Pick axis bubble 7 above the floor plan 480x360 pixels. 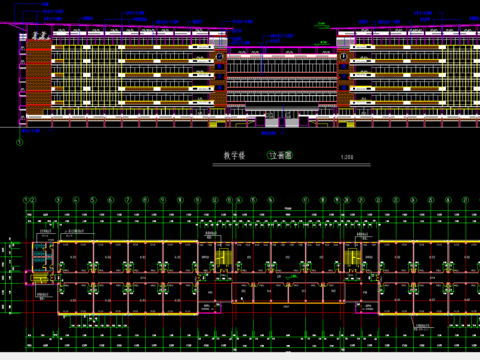click(x=128, y=200)
